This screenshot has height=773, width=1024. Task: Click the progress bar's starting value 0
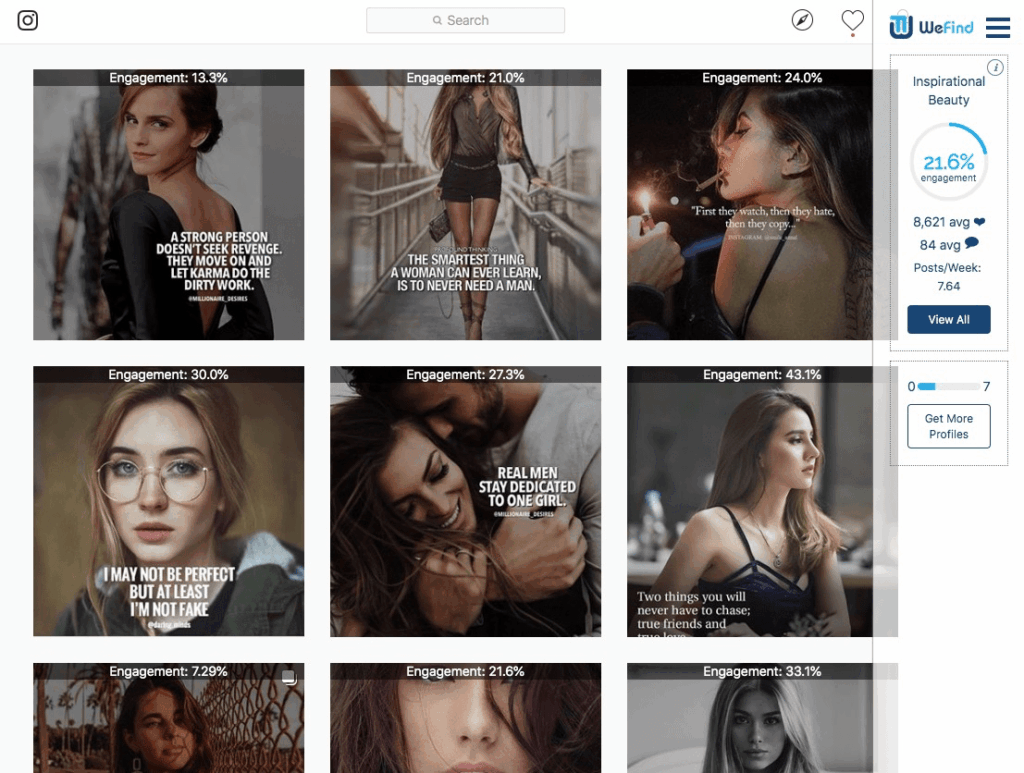click(x=911, y=386)
